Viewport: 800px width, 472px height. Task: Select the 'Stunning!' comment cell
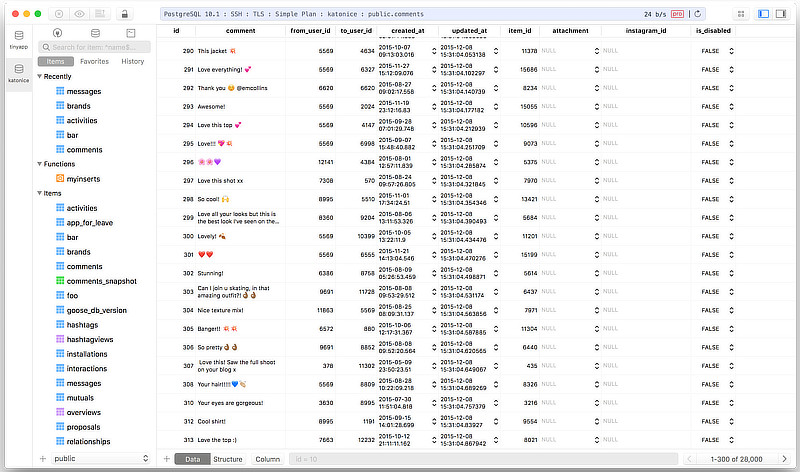(x=240, y=273)
